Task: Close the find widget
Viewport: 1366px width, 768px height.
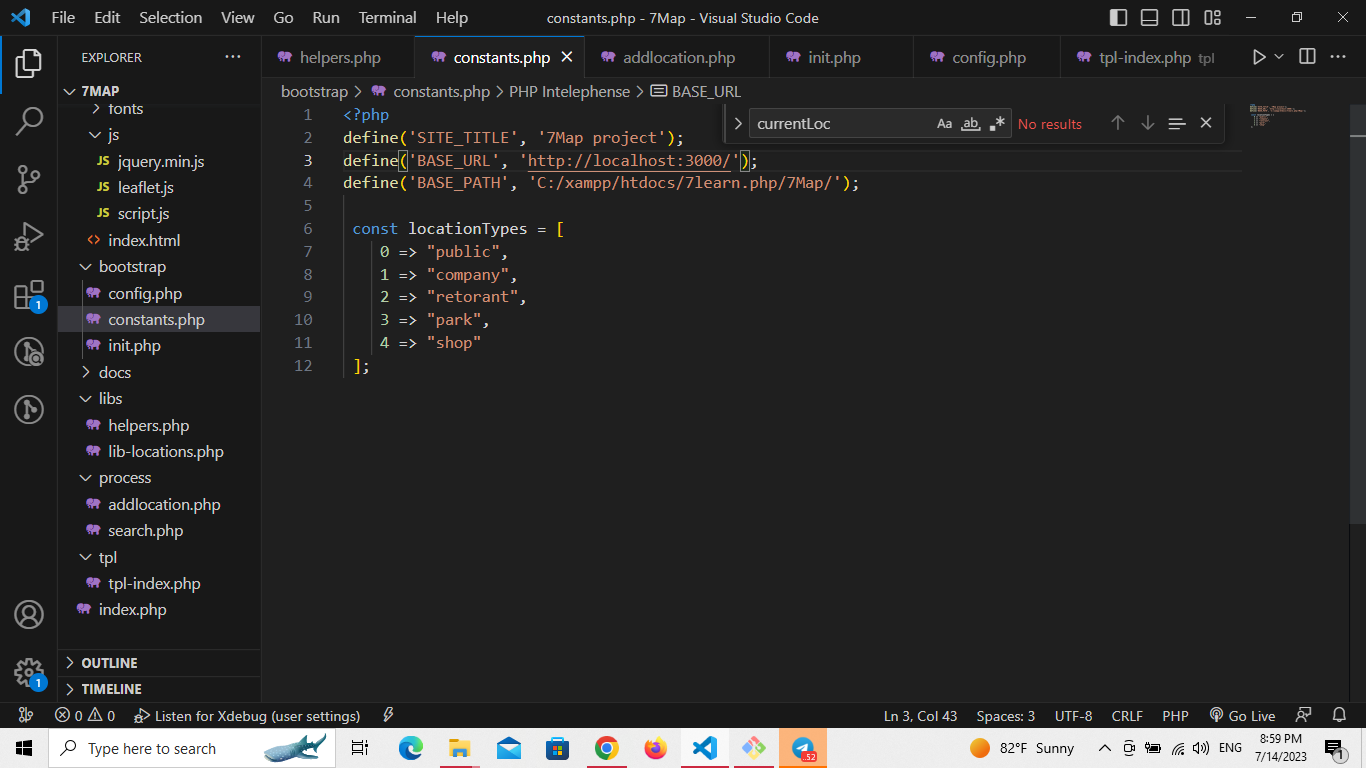Action: coord(1206,123)
